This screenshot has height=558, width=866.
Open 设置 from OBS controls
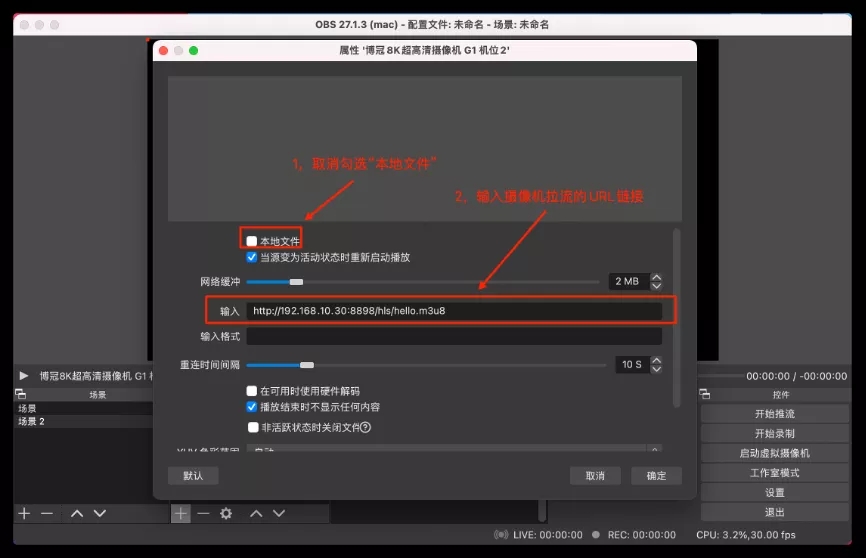(x=775, y=493)
